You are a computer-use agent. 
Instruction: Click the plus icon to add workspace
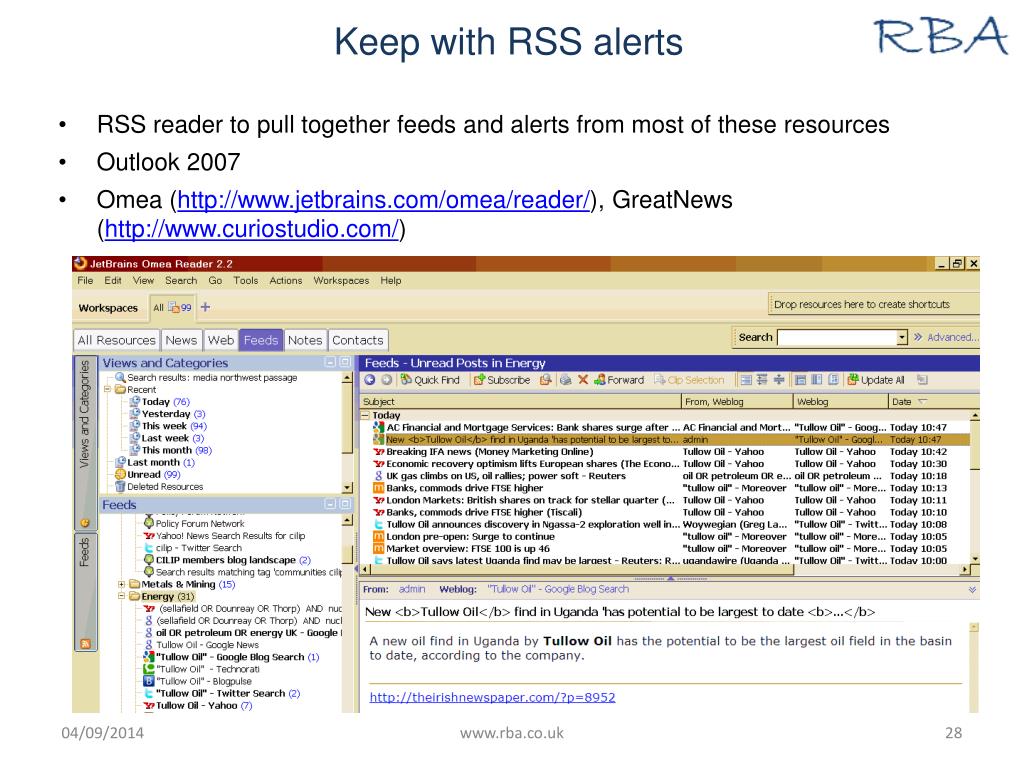[205, 307]
